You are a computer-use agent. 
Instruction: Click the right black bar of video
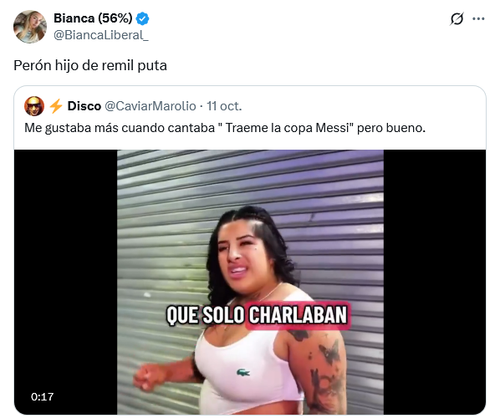[x=435, y=282]
